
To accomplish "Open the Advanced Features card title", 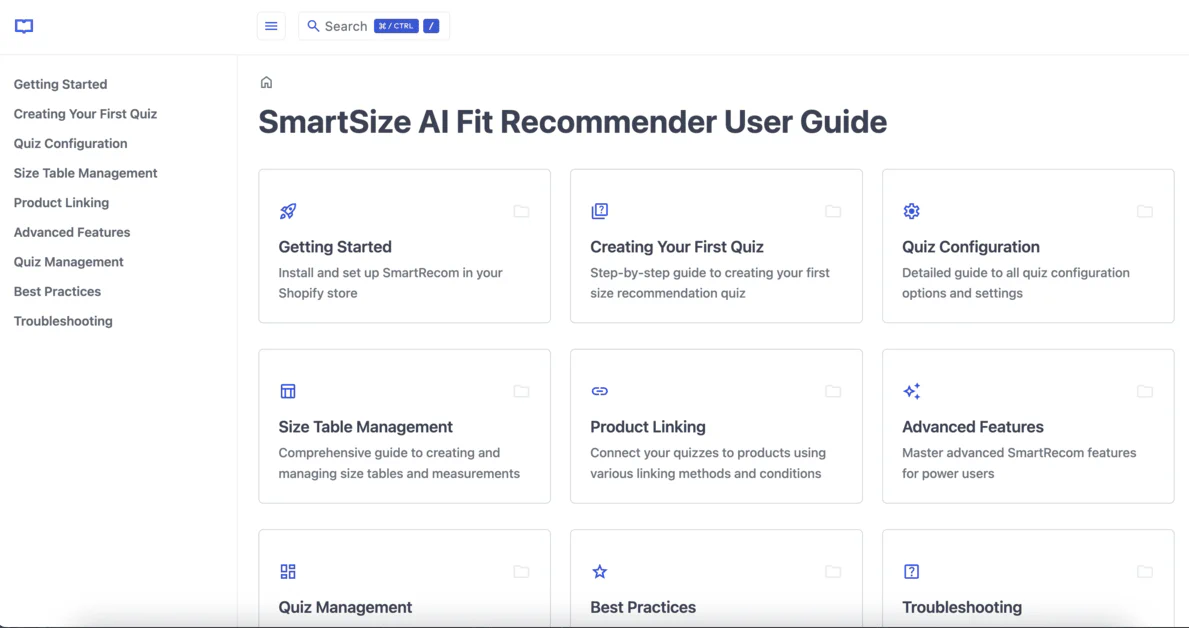I will pos(973,427).
